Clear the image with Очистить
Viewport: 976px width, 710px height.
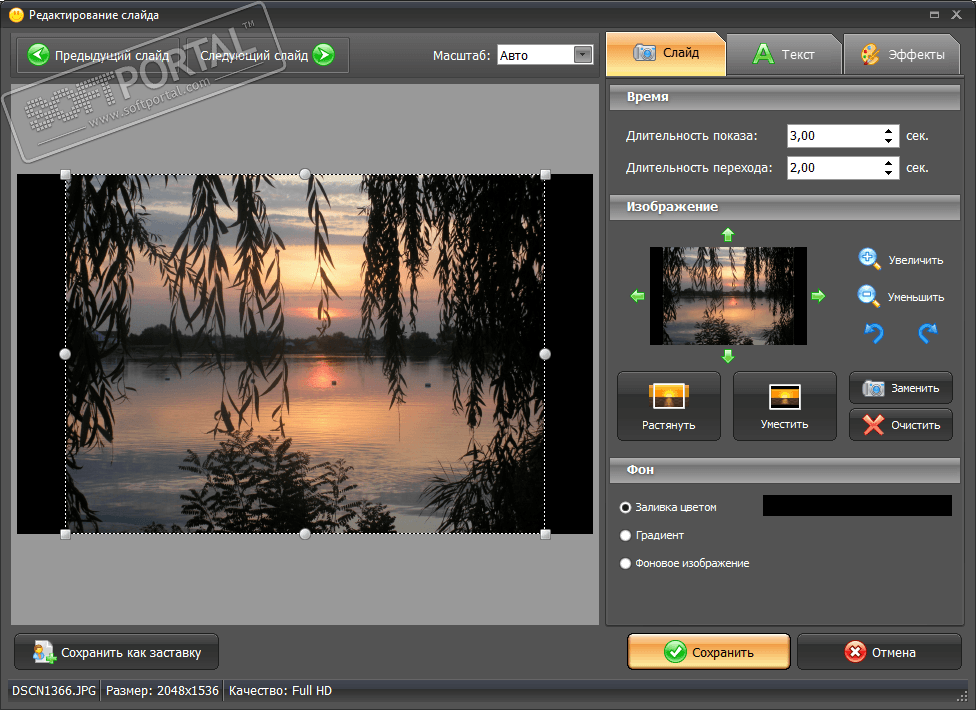[x=901, y=425]
